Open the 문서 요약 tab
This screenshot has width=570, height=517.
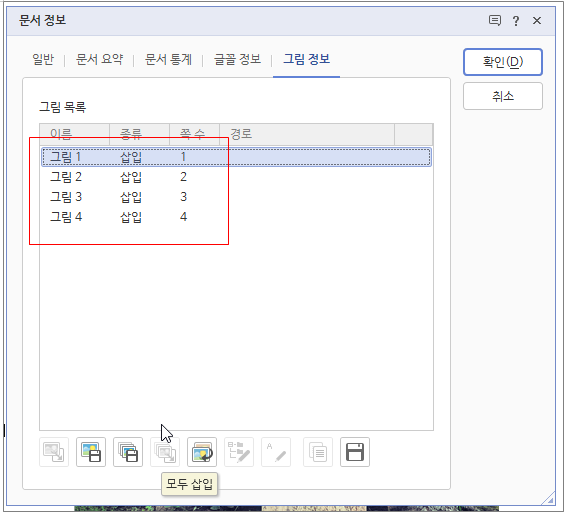(100, 59)
